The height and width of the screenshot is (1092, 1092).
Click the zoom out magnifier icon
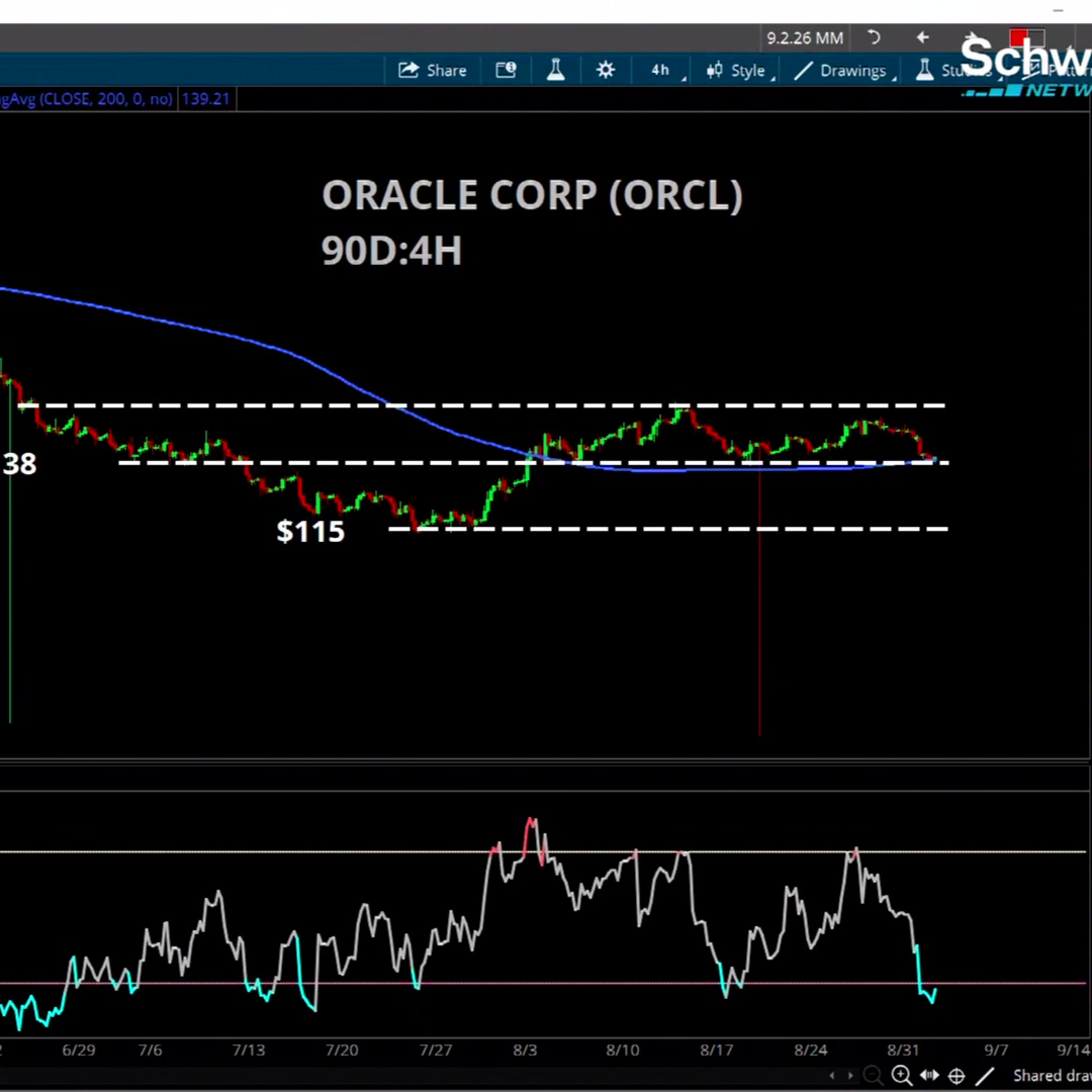[x=873, y=1075]
